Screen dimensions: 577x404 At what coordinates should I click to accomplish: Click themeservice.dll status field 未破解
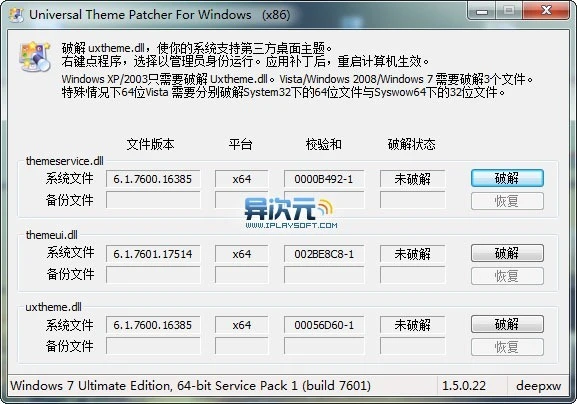coord(413,179)
